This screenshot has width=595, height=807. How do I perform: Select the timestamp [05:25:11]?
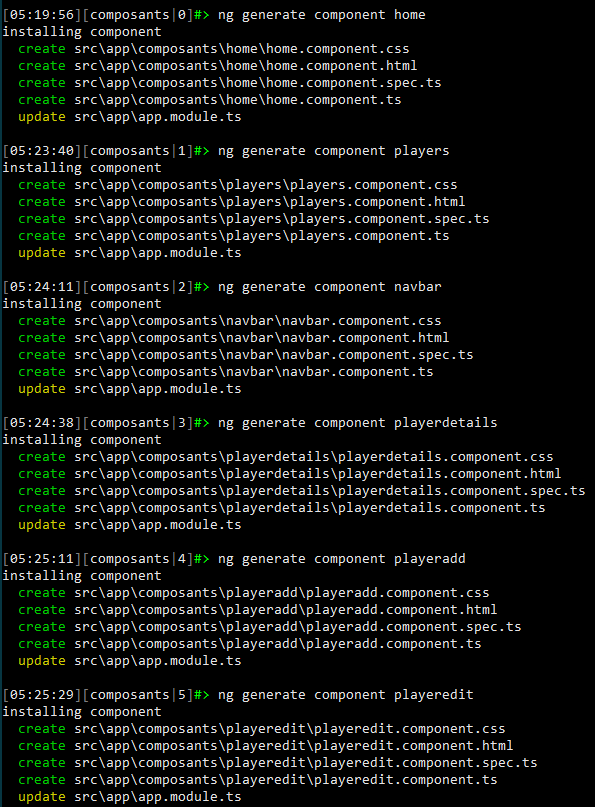(x=42, y=558)
